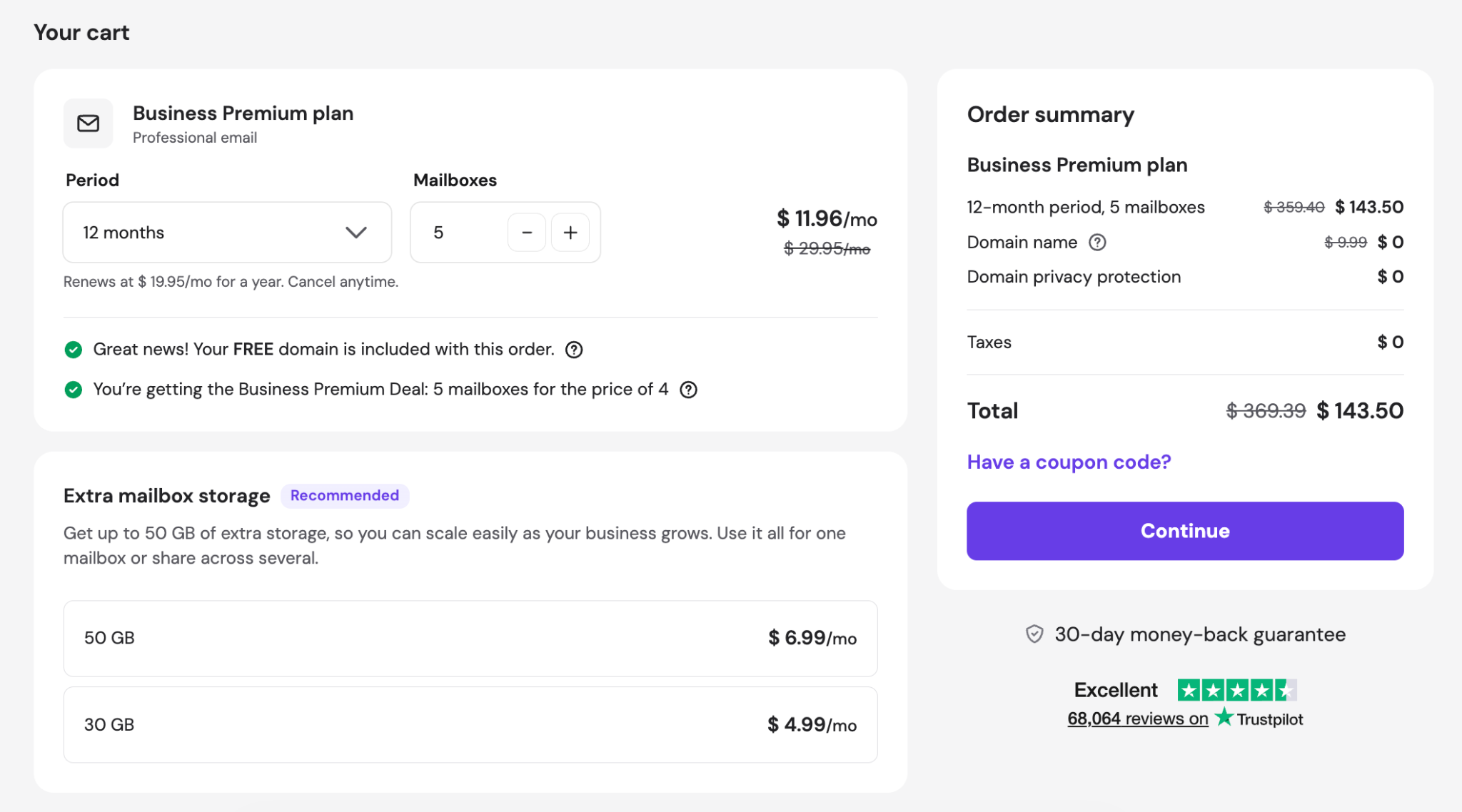The image size is (1462, 812).
Task: Click the money-back guarantee shield icon
Action: tap(1034, 634)
